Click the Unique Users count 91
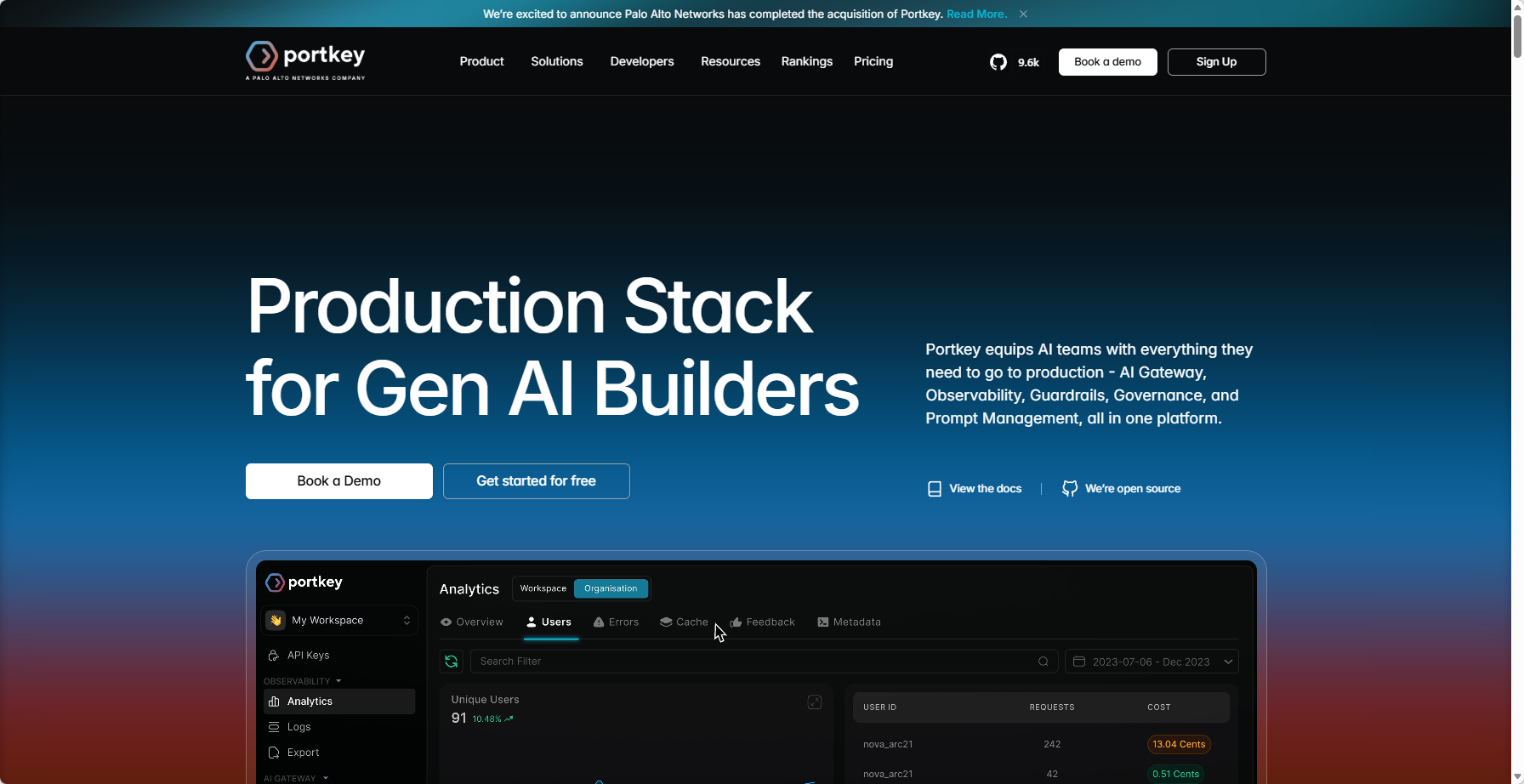 point(459,719)
